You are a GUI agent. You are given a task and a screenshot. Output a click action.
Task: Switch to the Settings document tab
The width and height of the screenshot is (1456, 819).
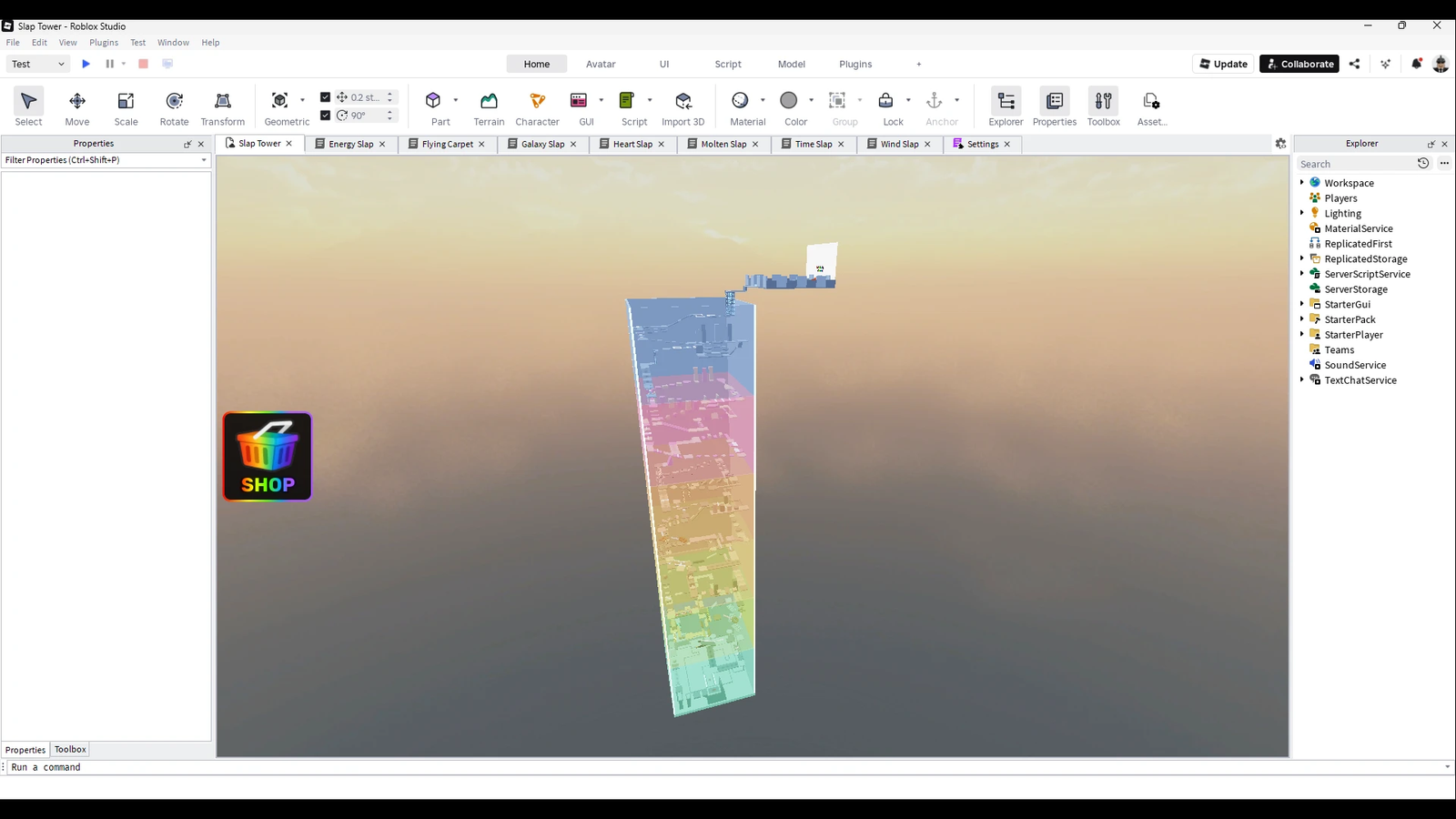983,144
